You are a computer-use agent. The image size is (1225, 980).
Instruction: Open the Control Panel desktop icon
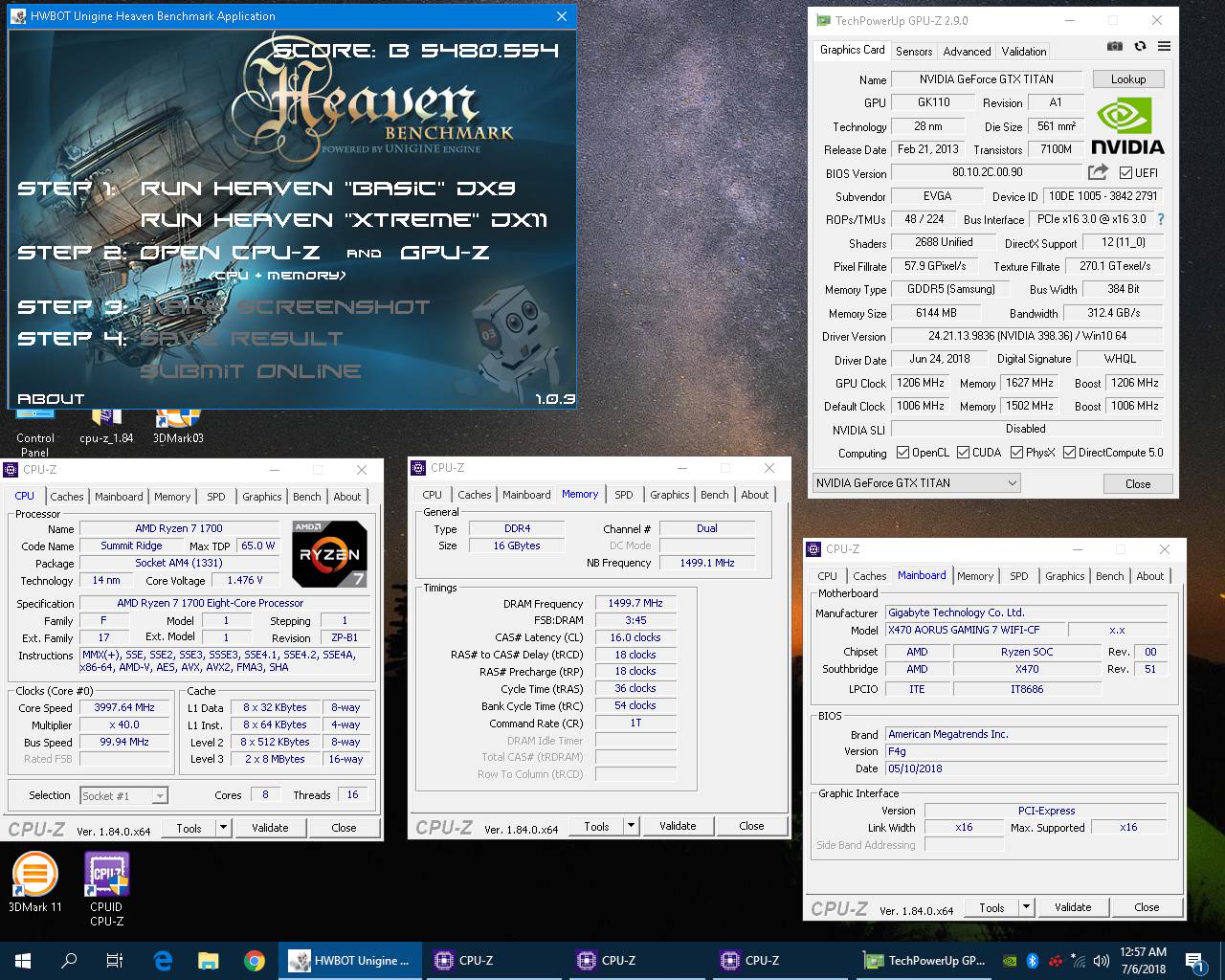coord(35,433)
